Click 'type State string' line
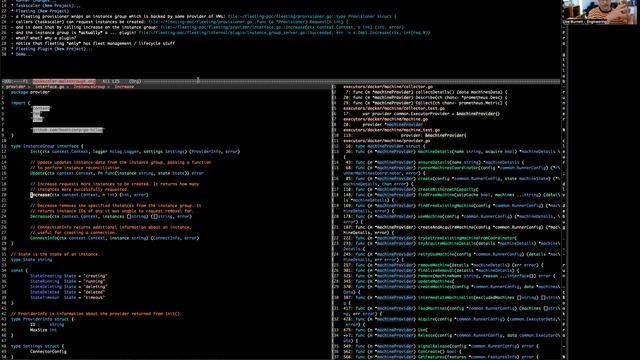Viewport: 640px width, 360px height. pyautogui.click(x=31, y=260)
